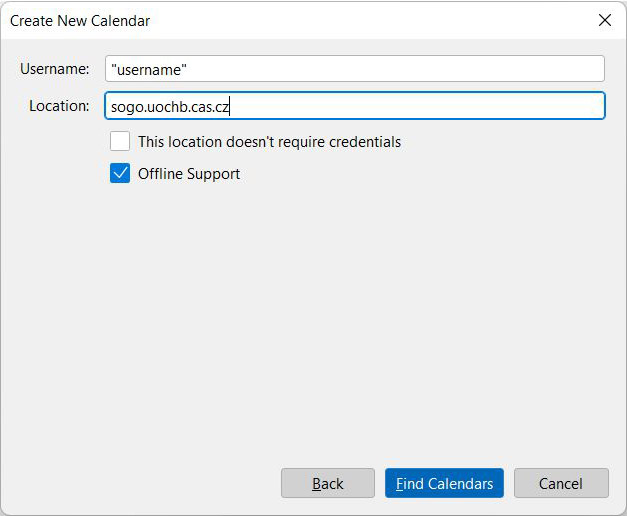Go to previous step with Back
Viewport: 627px width, 516px height.
[327, 483]
